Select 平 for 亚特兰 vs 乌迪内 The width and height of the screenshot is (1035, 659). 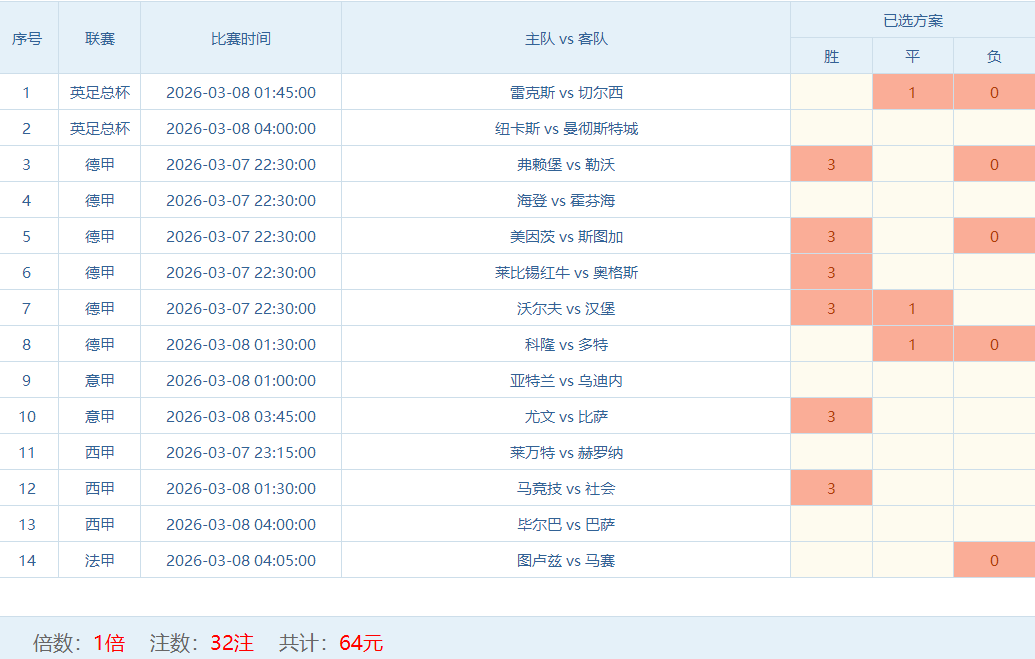[912, 381]
